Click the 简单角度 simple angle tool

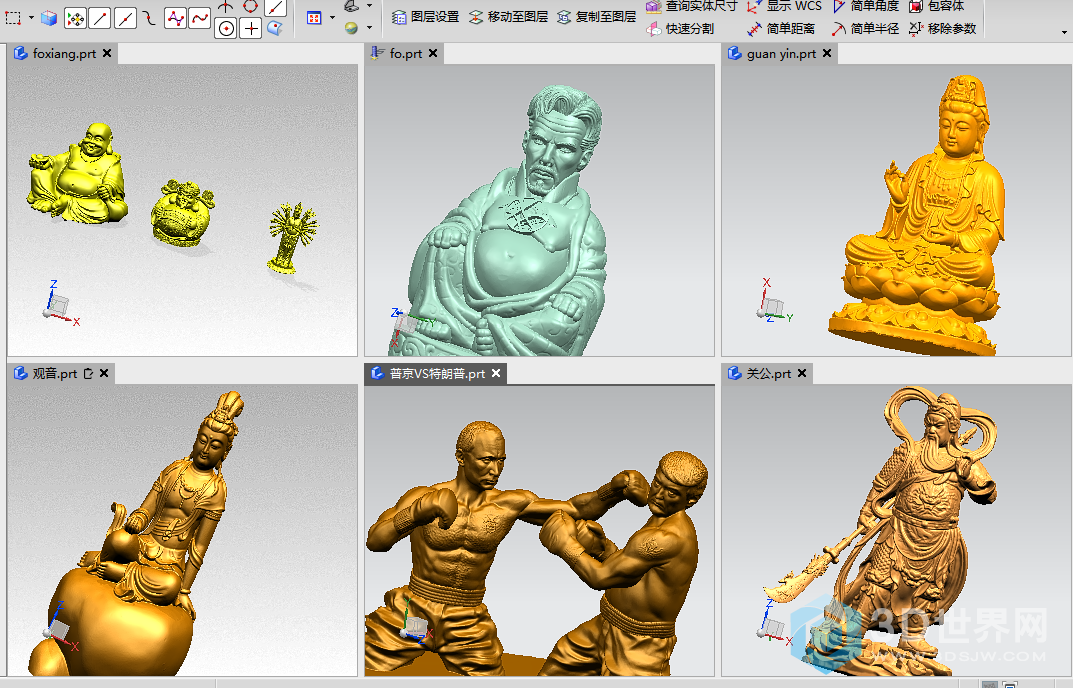coord(866,6)
